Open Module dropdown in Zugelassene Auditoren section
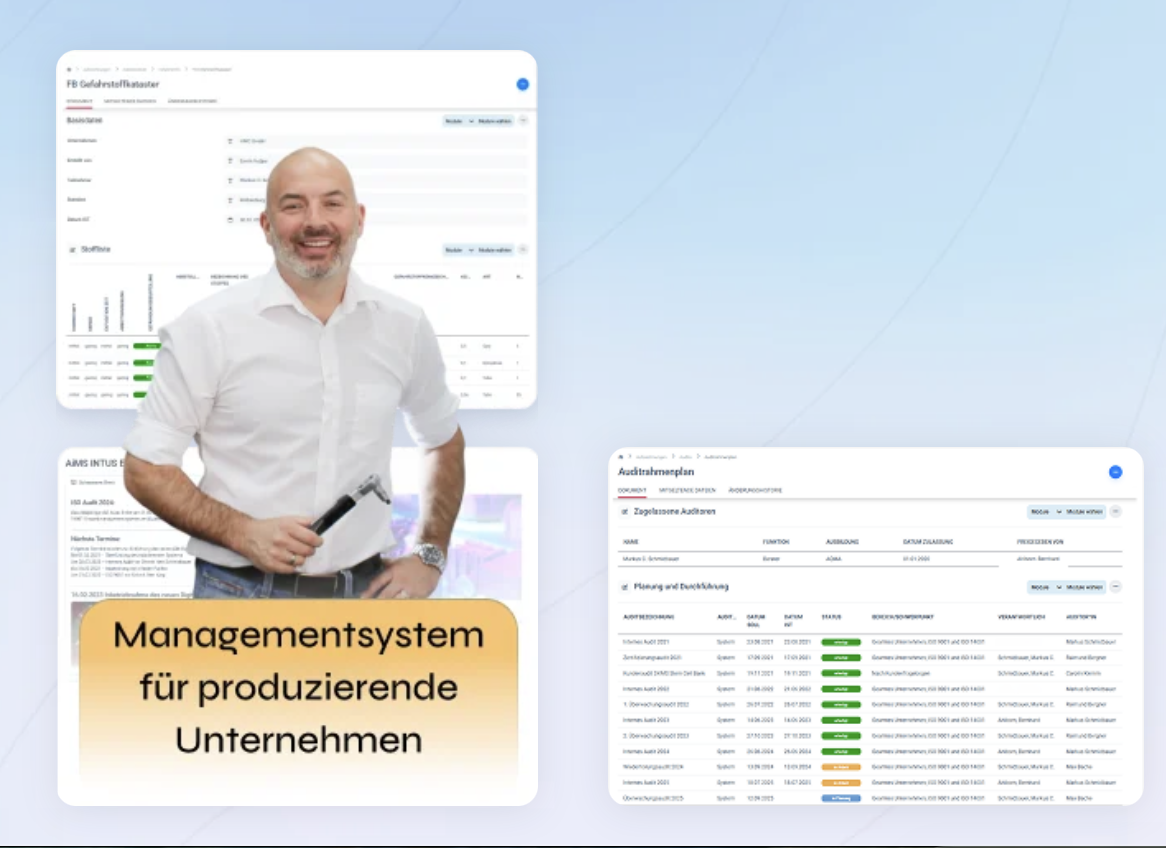 (x=1046, y=512)
